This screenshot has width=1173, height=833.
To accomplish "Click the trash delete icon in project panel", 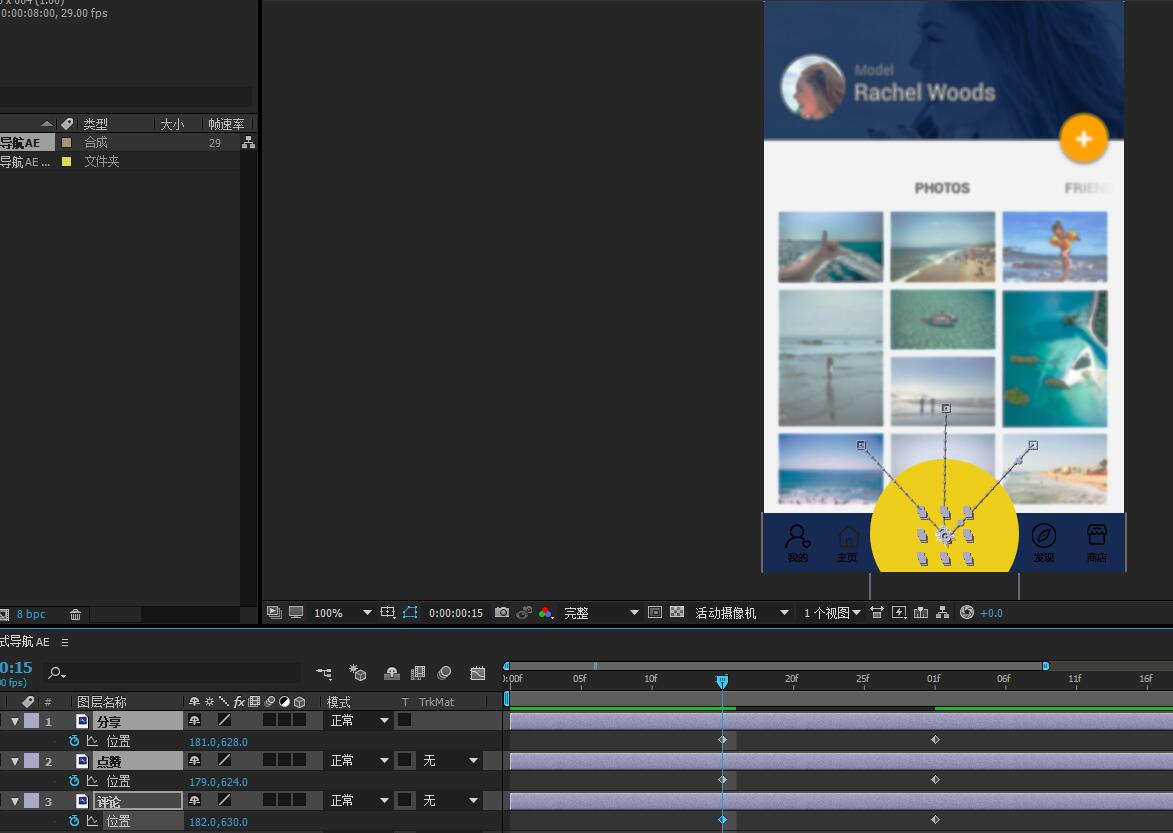I will pyautogui.click(x=75, y=614).
